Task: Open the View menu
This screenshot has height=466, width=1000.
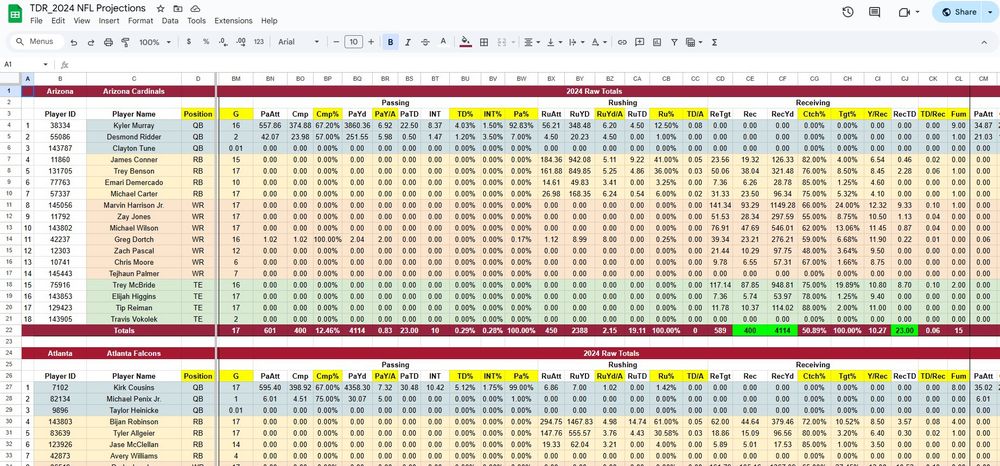Action: (82, 20)
